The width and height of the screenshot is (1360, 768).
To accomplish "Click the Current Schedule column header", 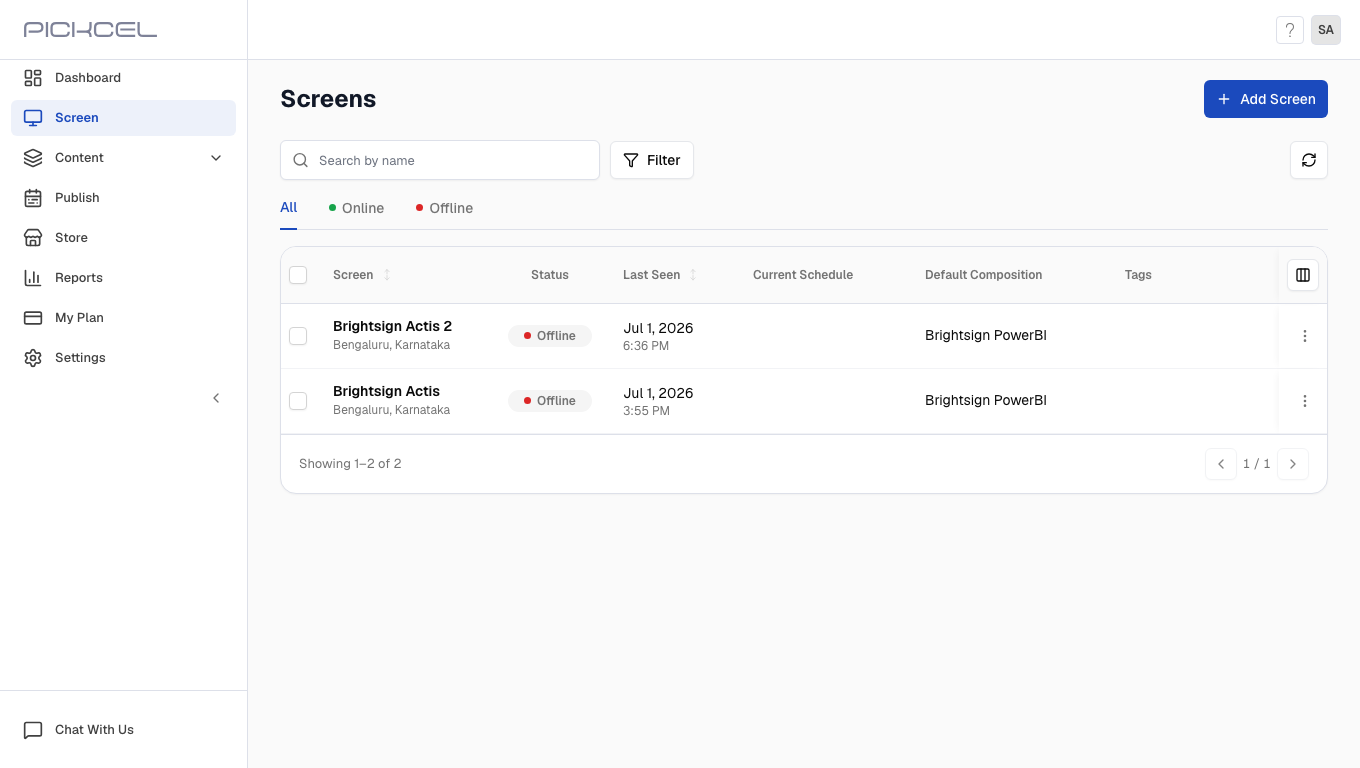I will (x=803, y=275).
